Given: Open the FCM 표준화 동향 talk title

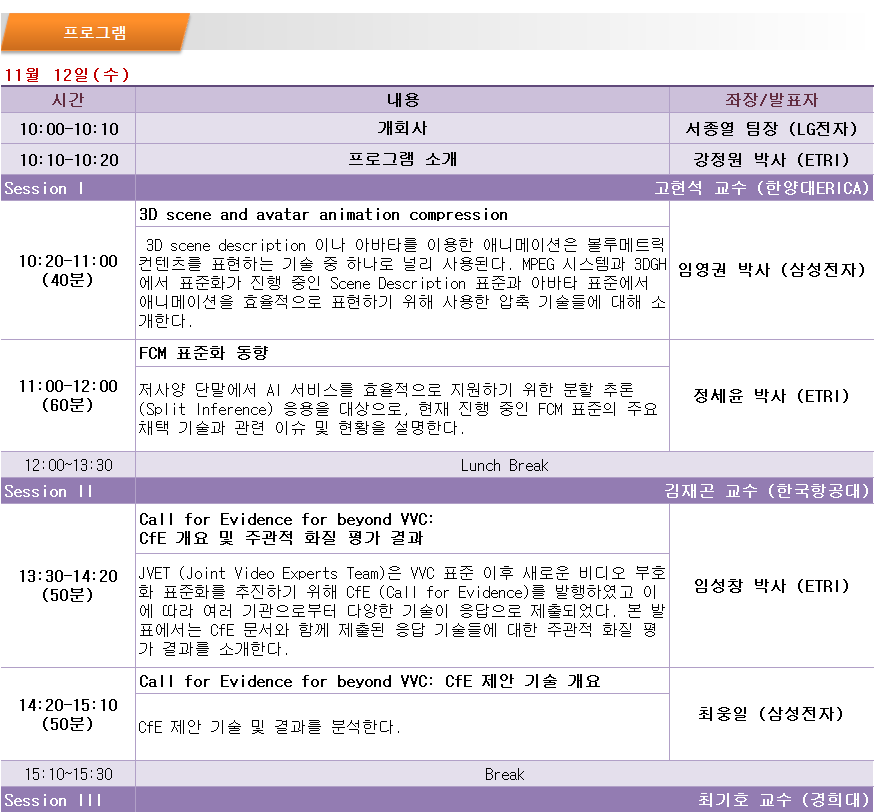Looking at the screenshot, I should tap(204, 353).
